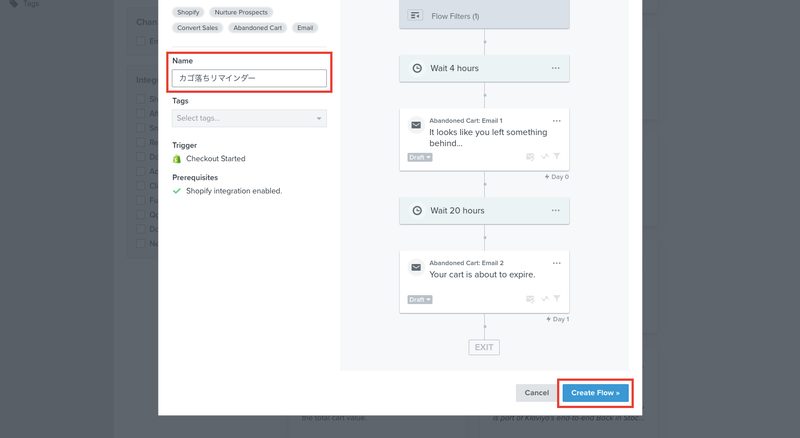Screen dimensions: 800x438
Task: Select the Wait 20 hours step
Action: tap(484, 211)
